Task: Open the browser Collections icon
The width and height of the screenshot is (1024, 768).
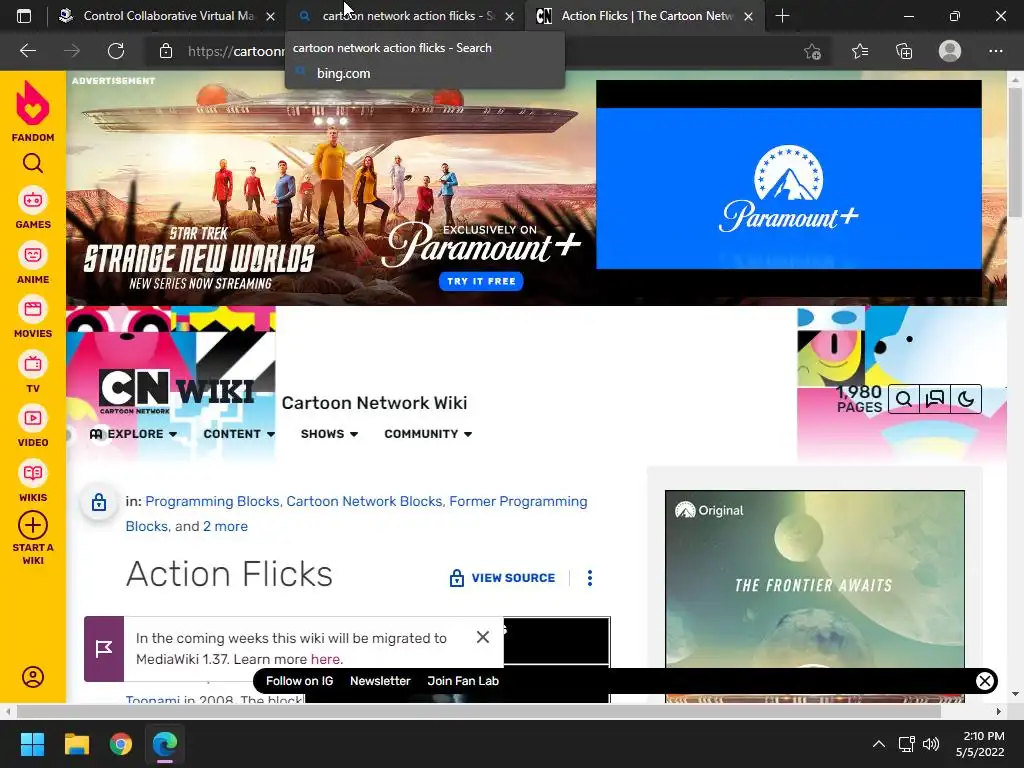Action: pyautogui.click(x=904, y=51)
